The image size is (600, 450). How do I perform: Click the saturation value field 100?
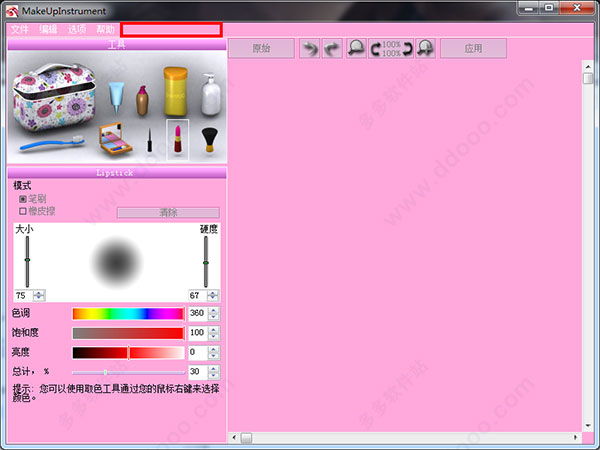[x=198, y=333]
